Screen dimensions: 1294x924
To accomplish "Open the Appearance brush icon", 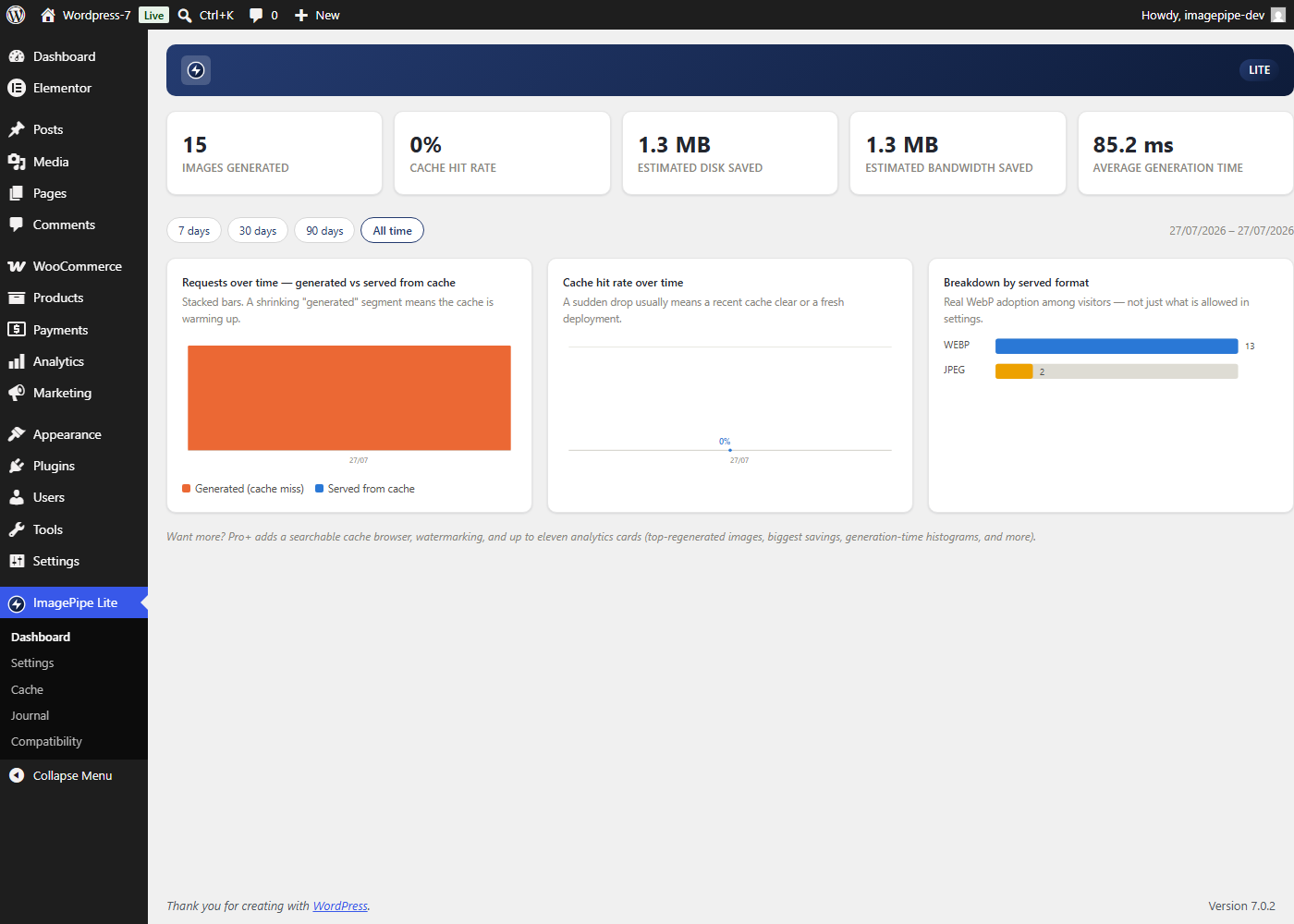I will (17, 434).
